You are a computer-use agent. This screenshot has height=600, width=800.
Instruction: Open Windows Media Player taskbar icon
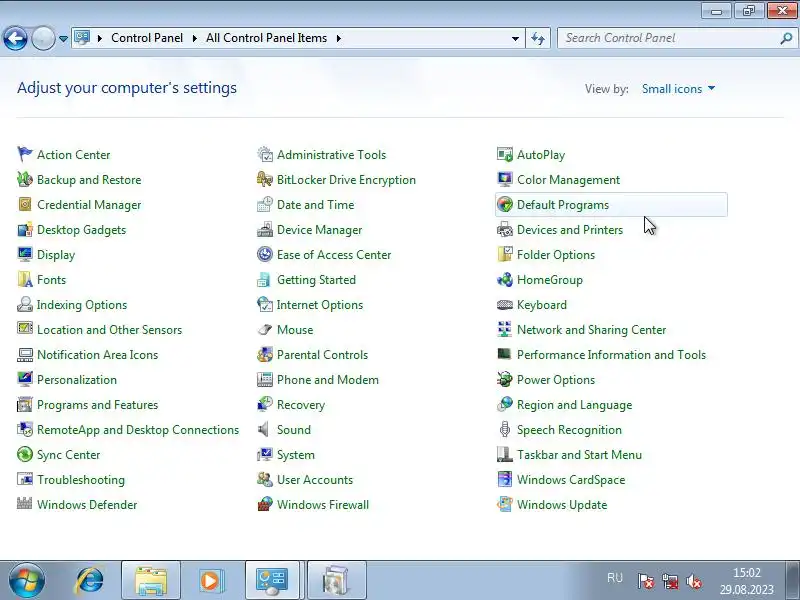tap(211, 580)
